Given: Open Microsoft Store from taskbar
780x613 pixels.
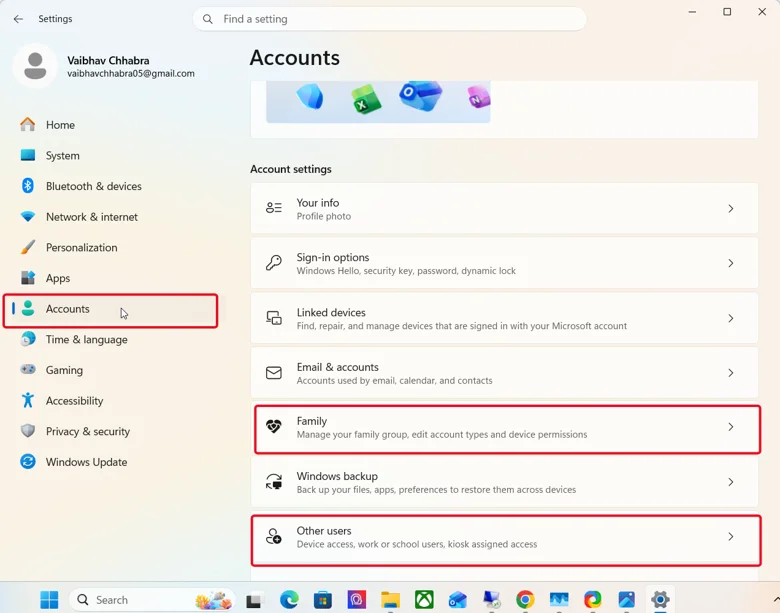Looking at the screenshot, I should [x=322, y=600].
